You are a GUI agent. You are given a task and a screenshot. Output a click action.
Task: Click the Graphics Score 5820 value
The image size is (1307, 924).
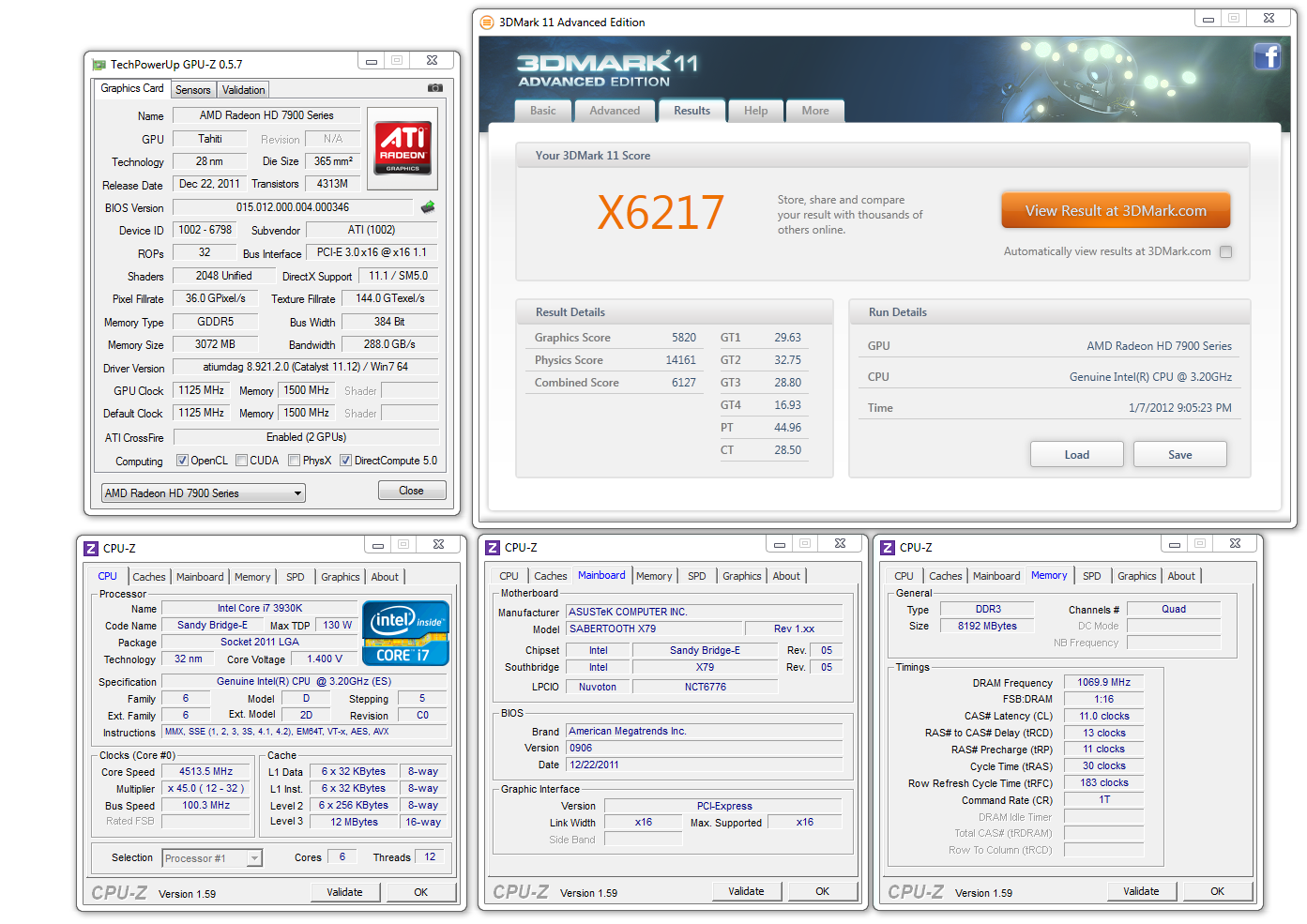(684, 338)
